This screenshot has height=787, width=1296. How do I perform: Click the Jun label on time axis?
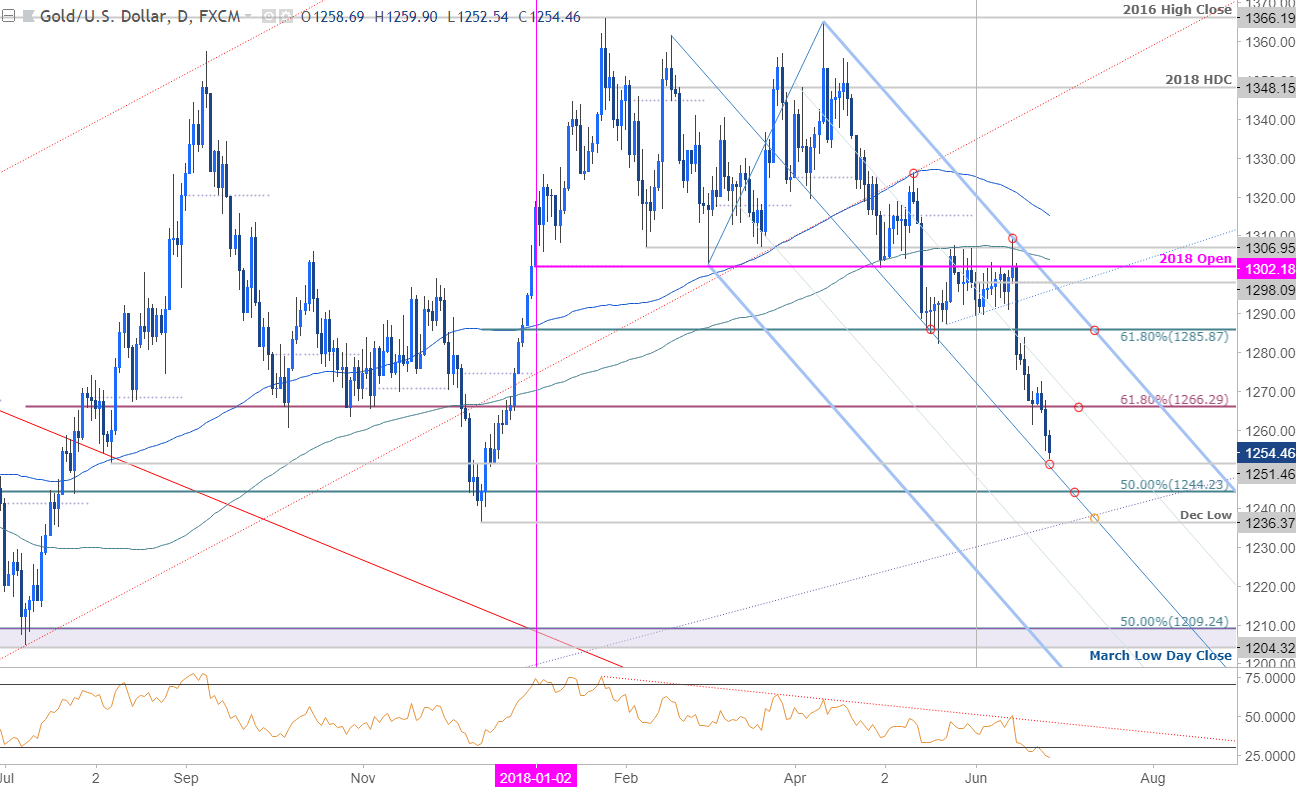(976, 776)
